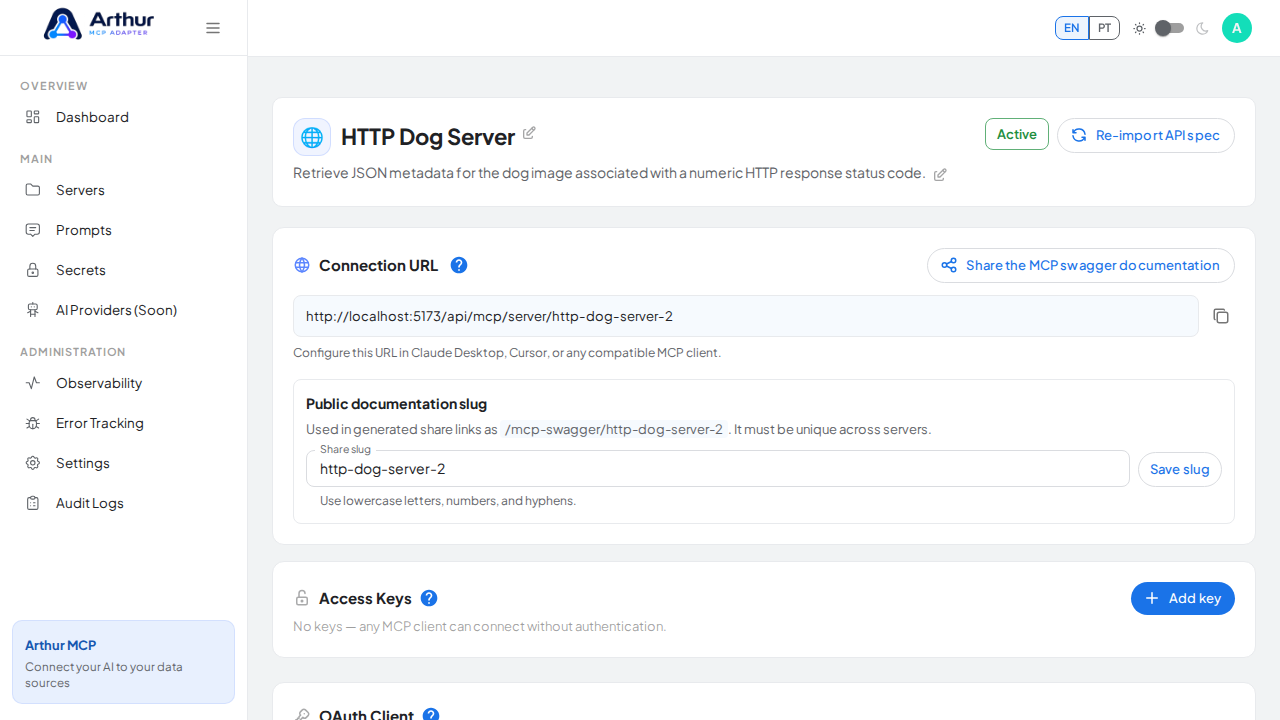The image size is (1280, 720).
Task: Focus the Share slug input field
Action: [x=718, y=468]
